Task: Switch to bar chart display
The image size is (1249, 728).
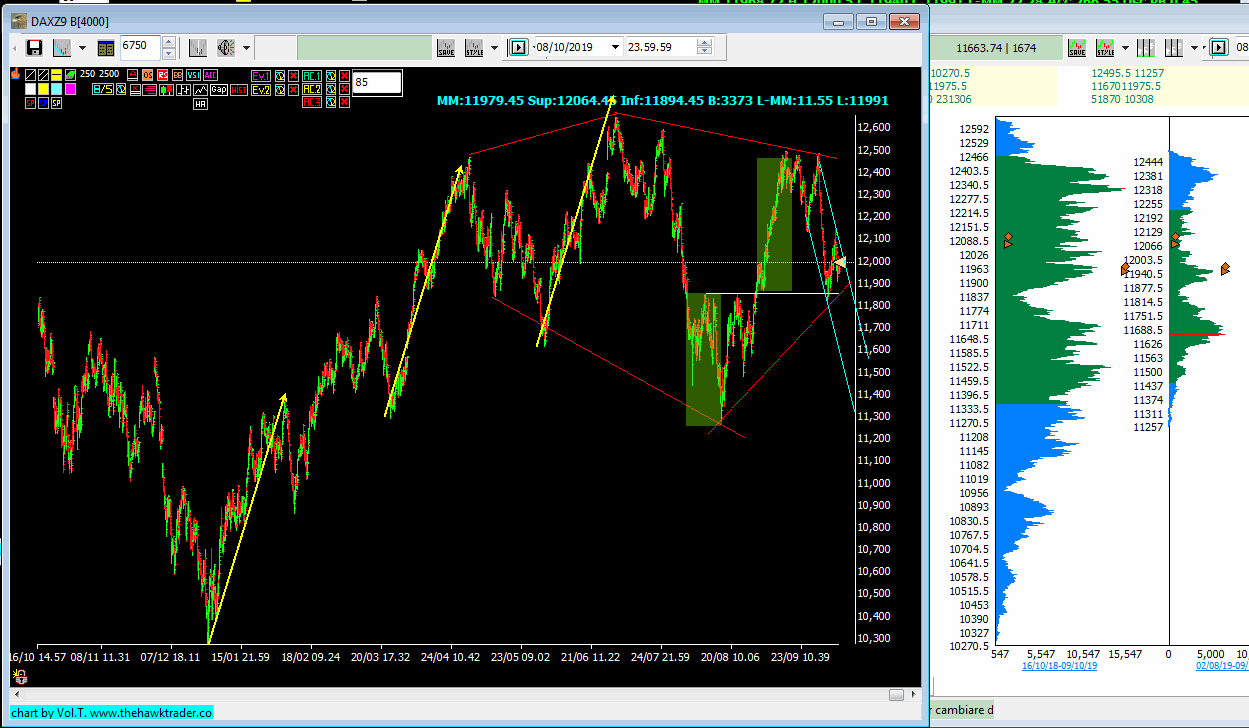Action: 183,90
